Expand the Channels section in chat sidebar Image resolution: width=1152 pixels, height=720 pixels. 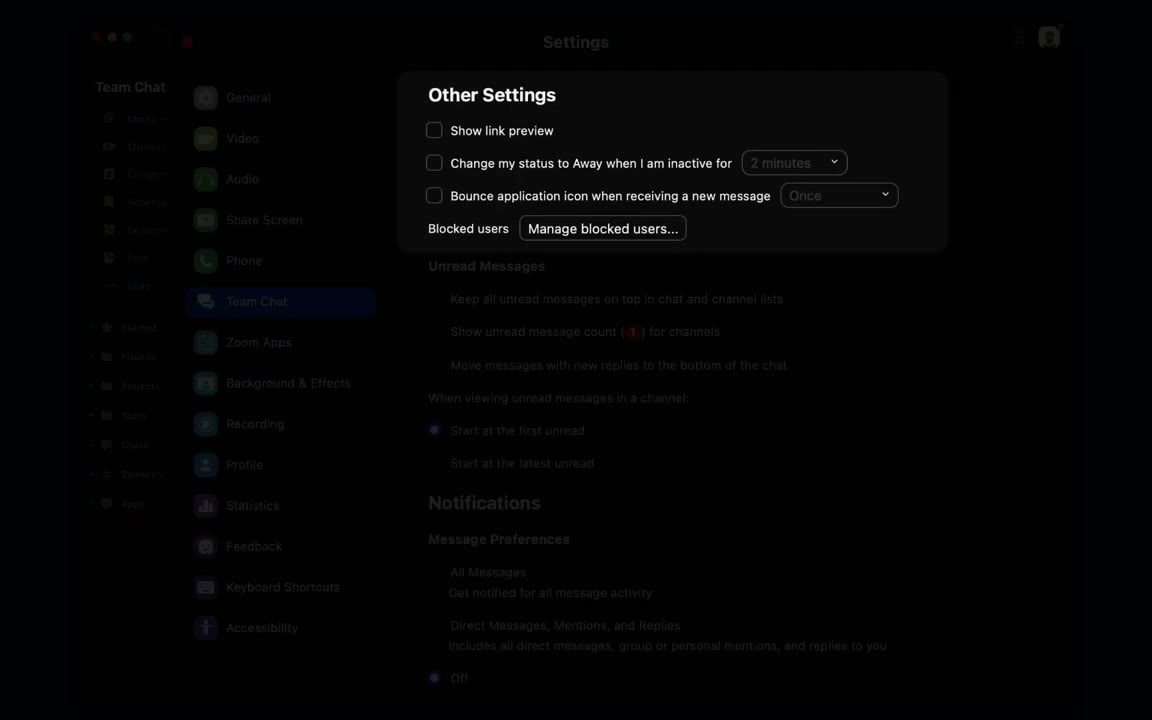point(92,475)
